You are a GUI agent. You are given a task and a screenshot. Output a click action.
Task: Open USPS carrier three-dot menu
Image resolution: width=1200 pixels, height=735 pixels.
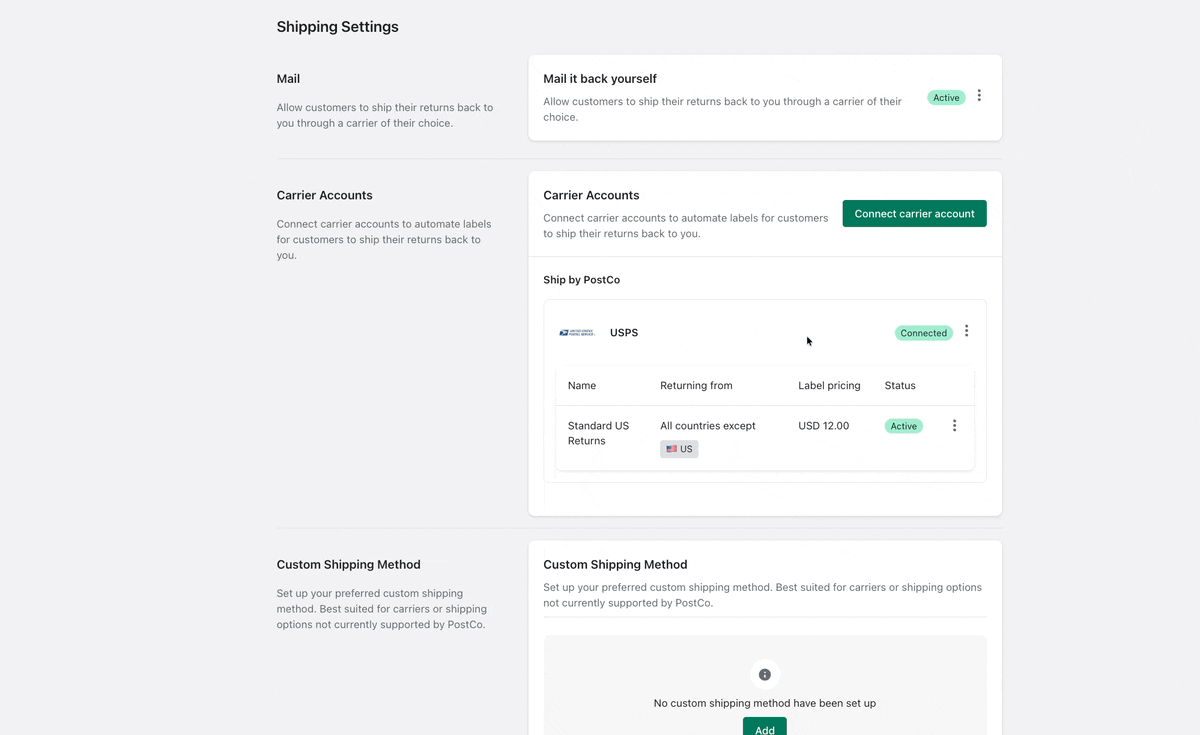point(966,332)
